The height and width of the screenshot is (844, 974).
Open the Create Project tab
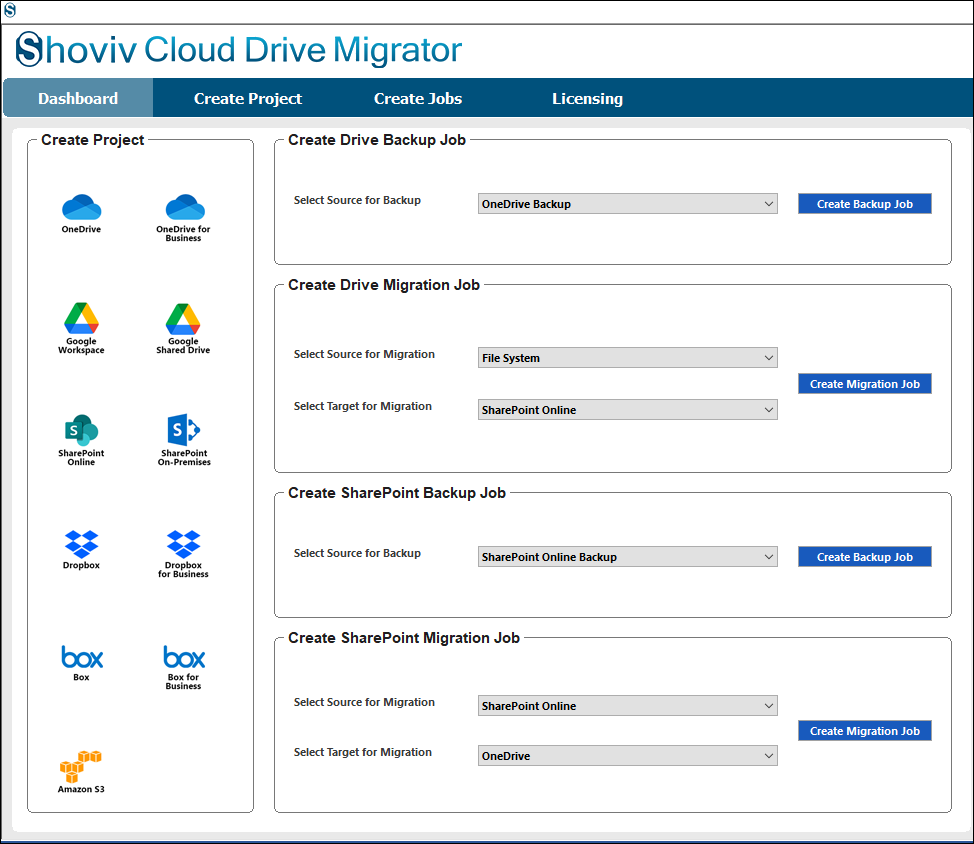point(248,98)
